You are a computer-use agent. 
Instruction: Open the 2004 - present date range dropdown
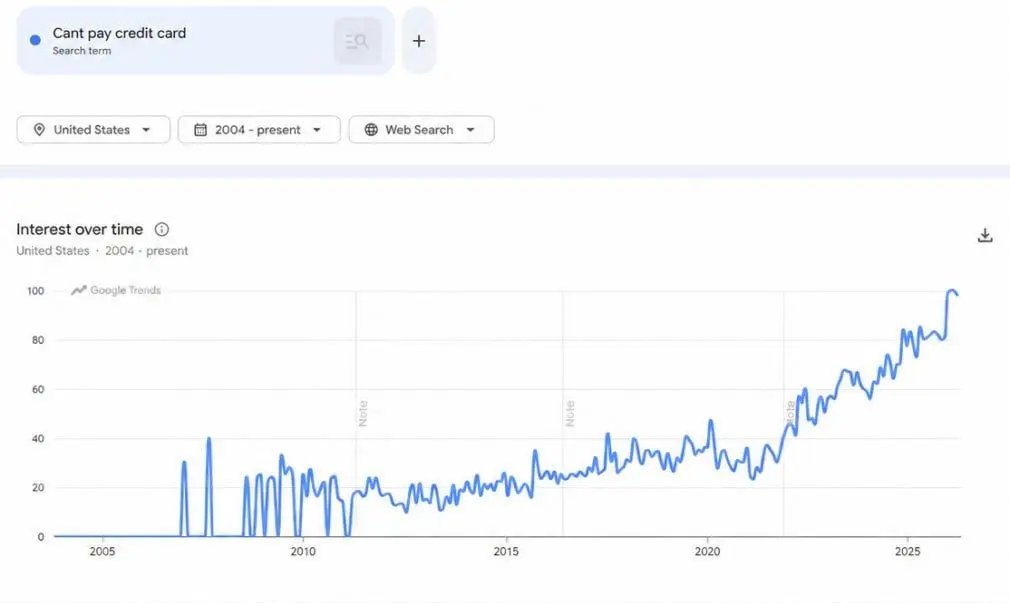259,129
